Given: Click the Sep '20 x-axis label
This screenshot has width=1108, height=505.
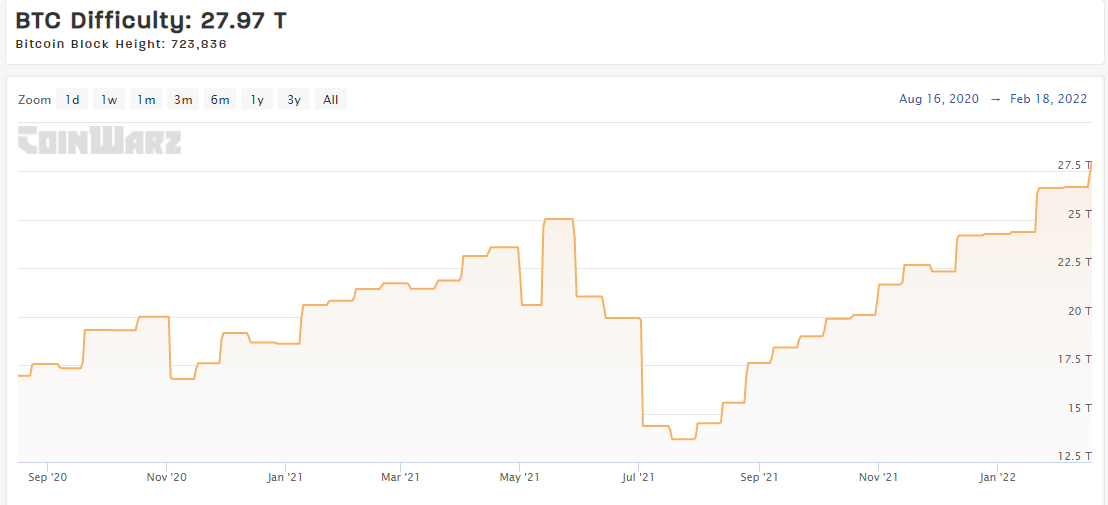Looking at the screenshot, I should coord(47,478).
